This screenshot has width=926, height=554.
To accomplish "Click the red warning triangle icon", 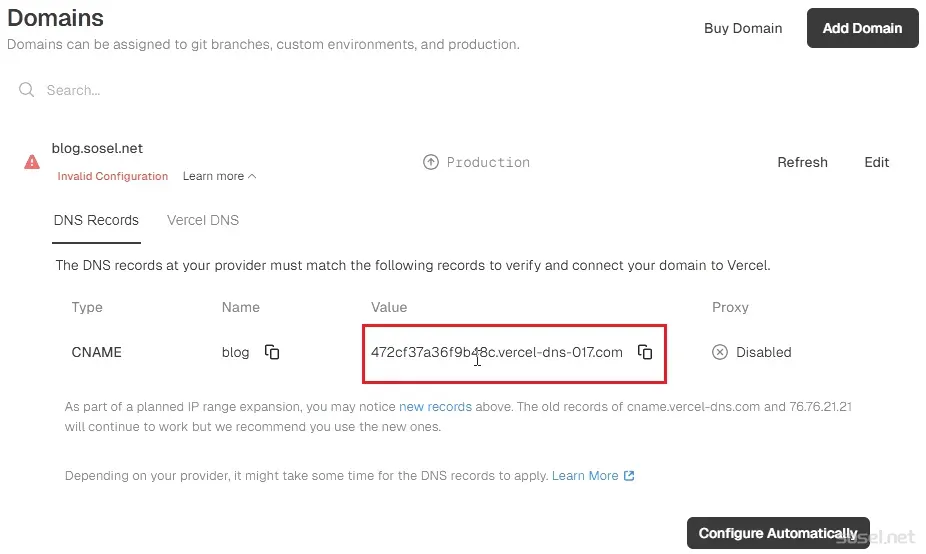I will [32, 162].
